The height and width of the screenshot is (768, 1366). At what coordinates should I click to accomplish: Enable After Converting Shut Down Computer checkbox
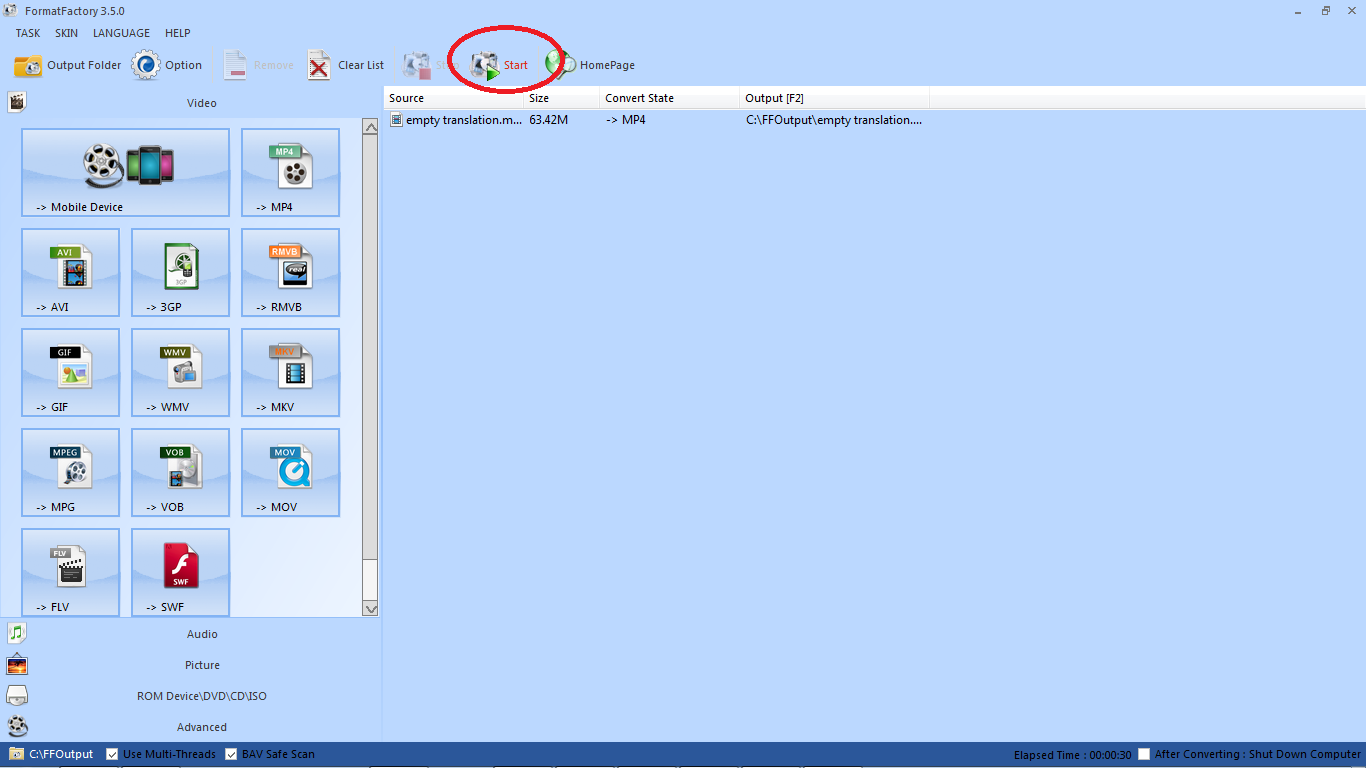pyautogui.click(x=1144, y=754)
